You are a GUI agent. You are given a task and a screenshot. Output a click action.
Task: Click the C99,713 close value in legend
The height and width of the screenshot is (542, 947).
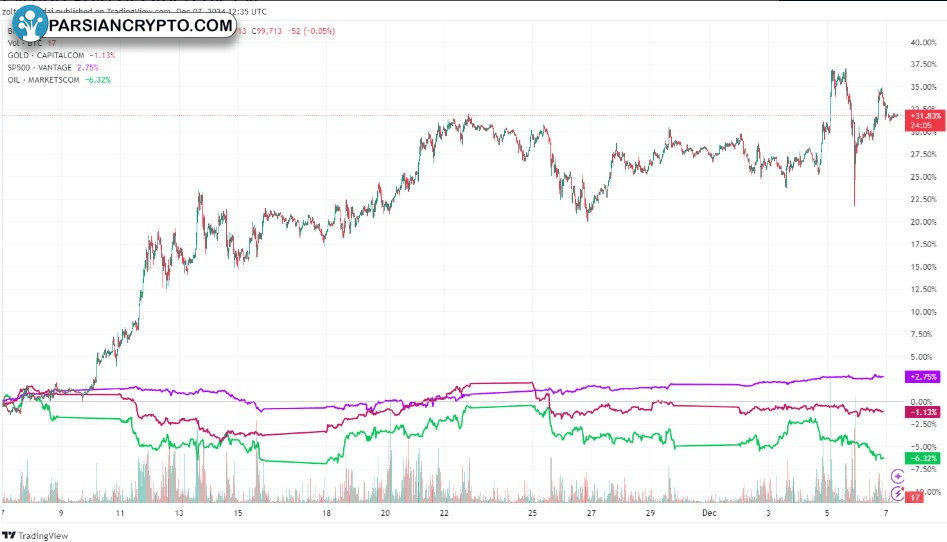pyautogui.click(x=267, y=31)
